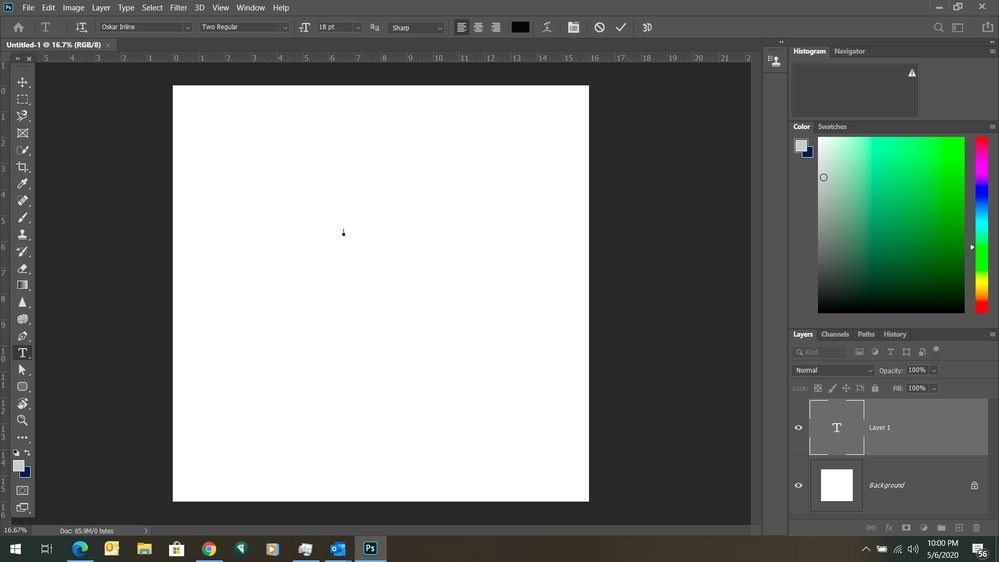Screen dimensions: 999x562
Task: Select the Horizontal Type tool
Action: [x=22, y=353]
